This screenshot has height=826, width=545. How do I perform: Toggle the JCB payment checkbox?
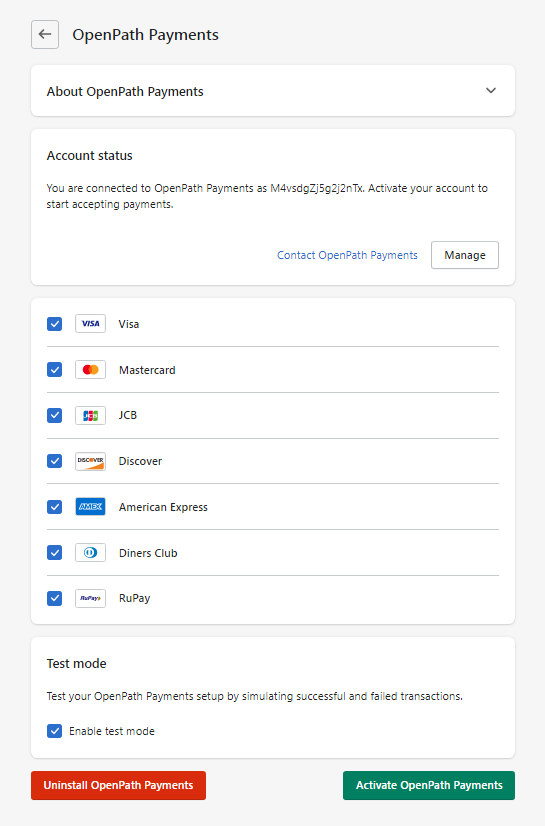click(x=54, y=416)
